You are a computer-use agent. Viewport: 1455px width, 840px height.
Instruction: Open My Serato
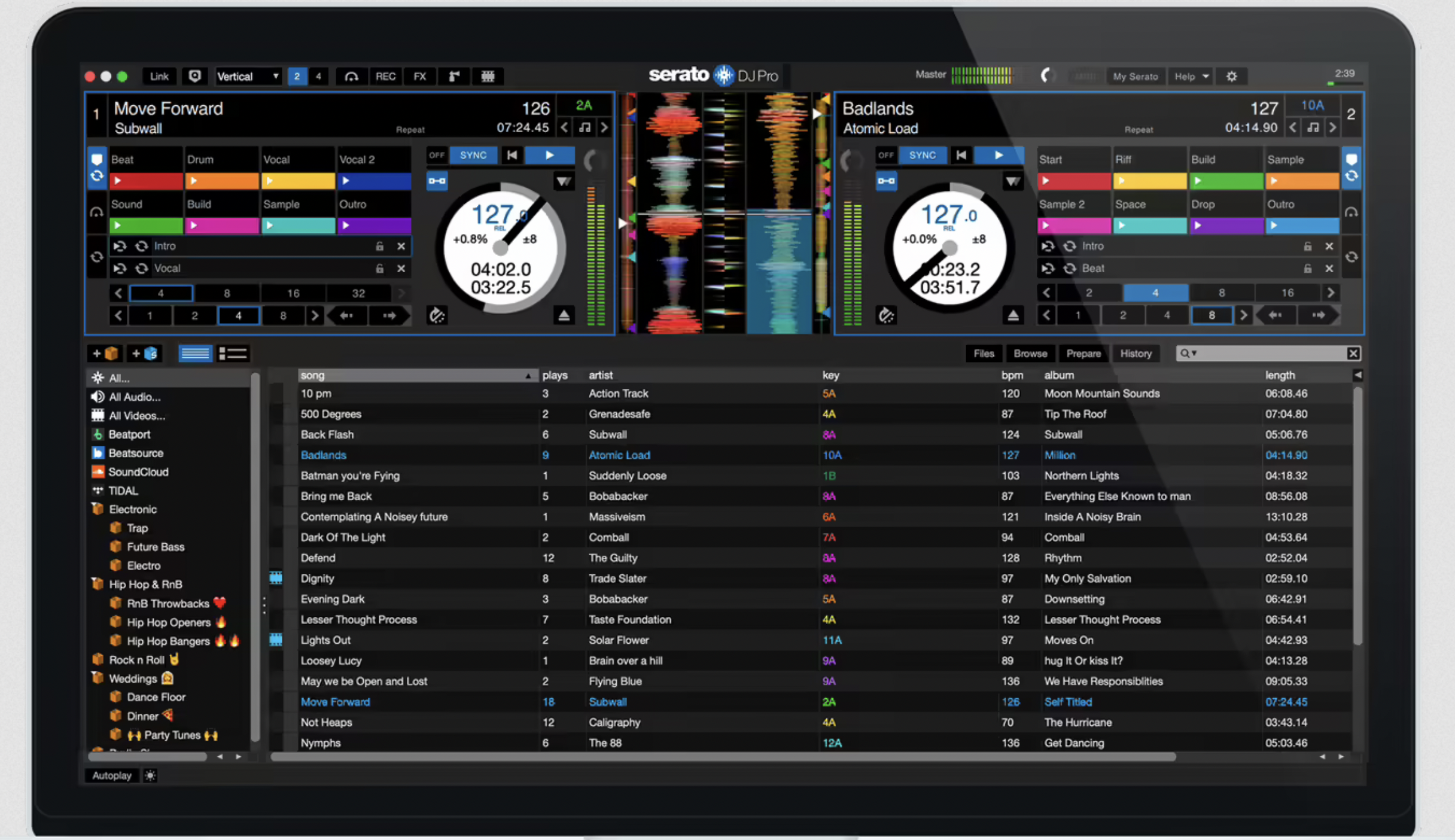pyautogui.click(x=1135, y=76)
